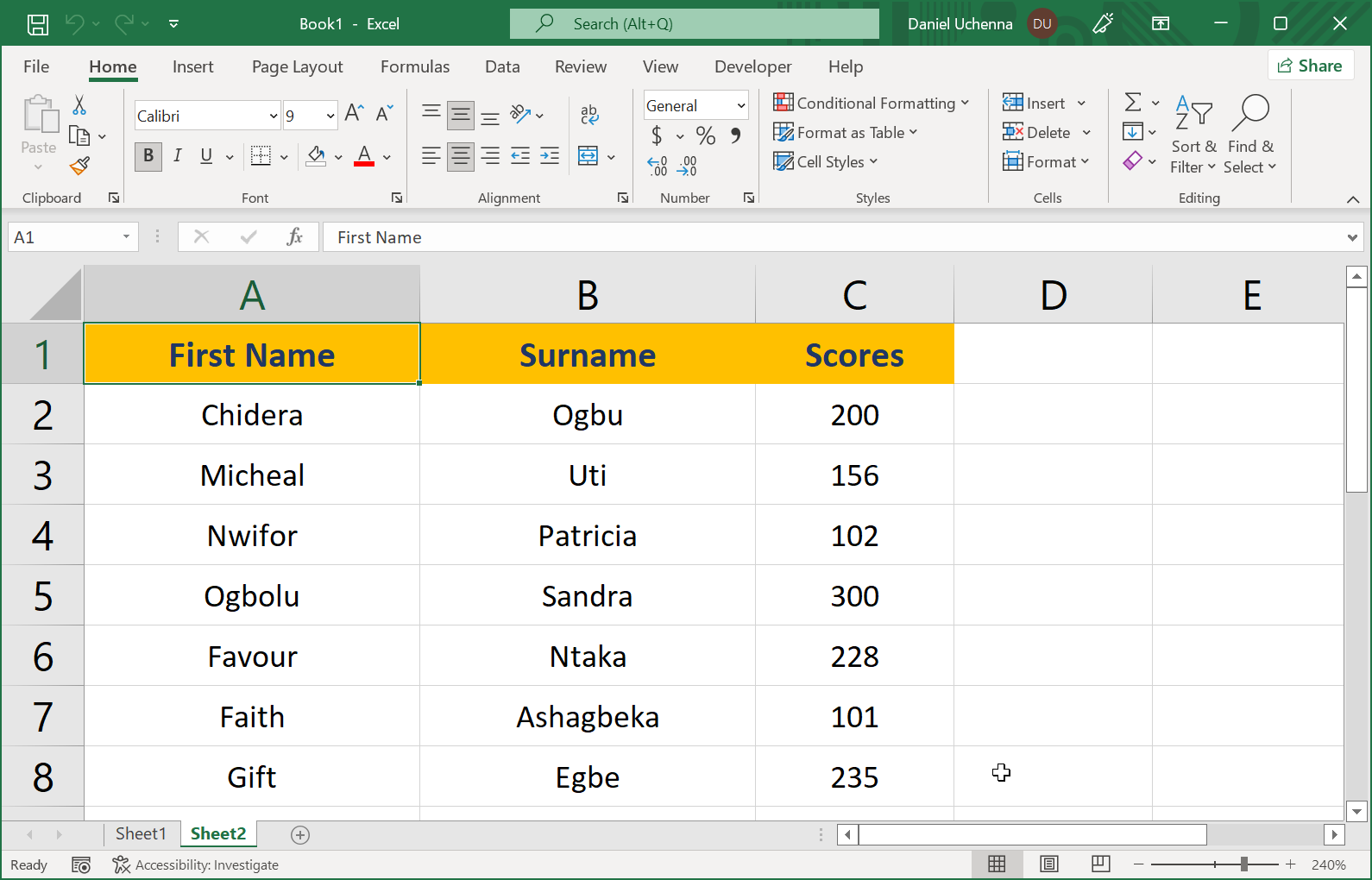Click the Increase Font Size icon
Image resolution: width=1372 pixels, height=880 pixels.
click(x=354, y=113)
